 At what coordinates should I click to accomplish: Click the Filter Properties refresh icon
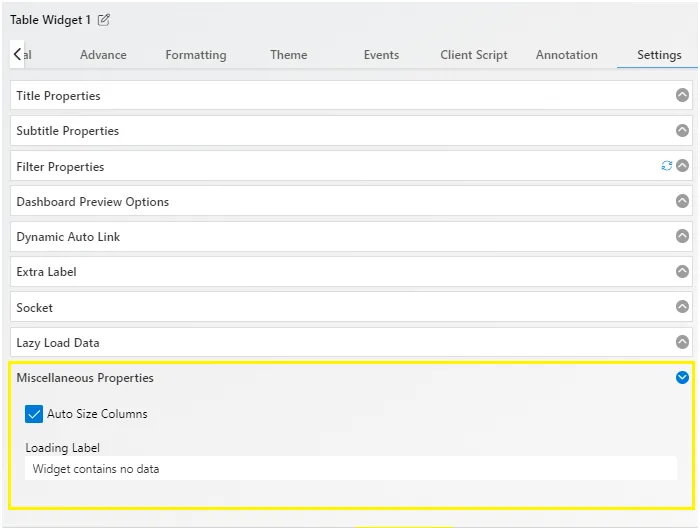tap(667, 166)
